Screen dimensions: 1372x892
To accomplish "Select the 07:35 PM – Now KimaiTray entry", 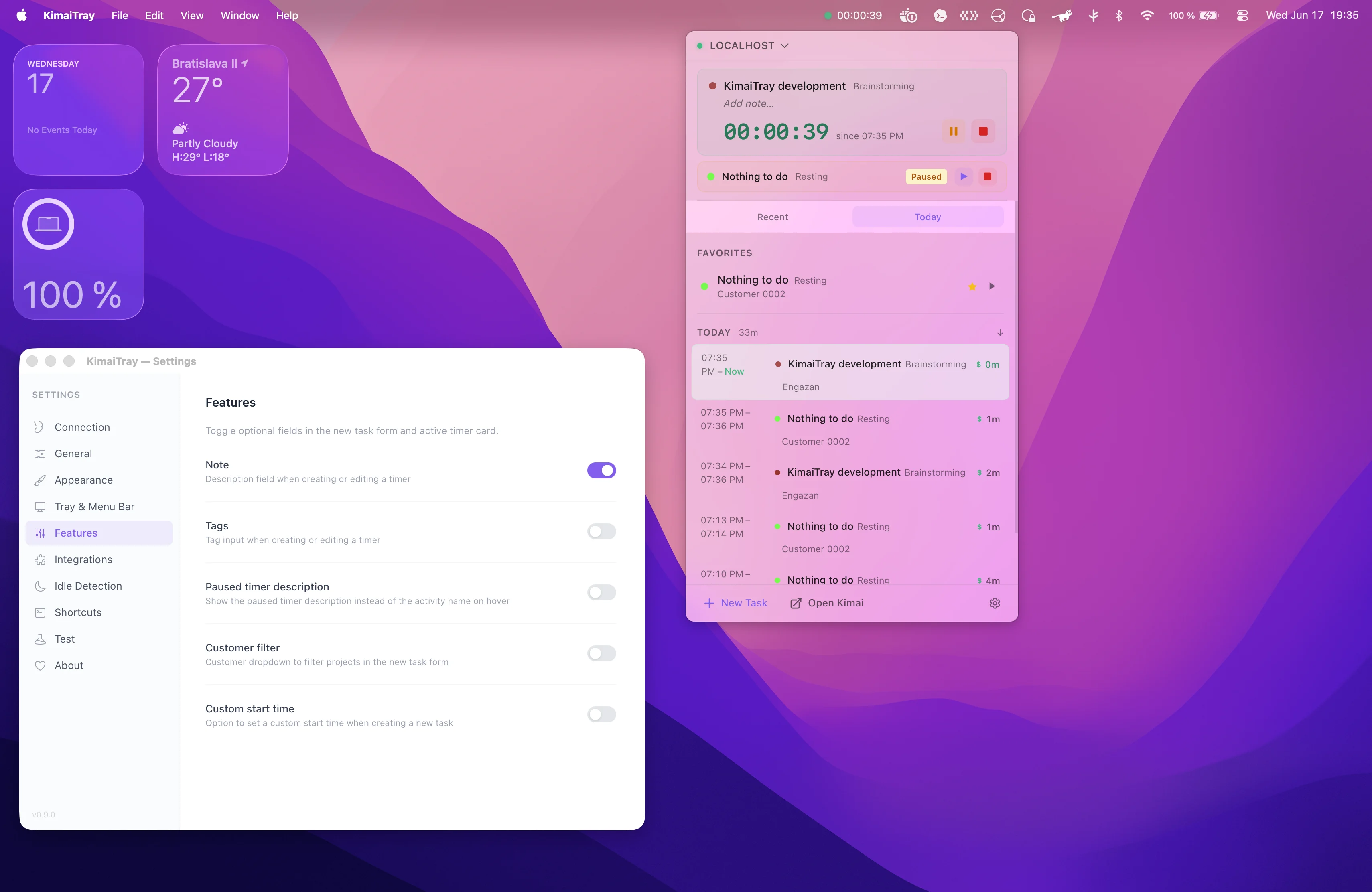I will coord(850,372).
